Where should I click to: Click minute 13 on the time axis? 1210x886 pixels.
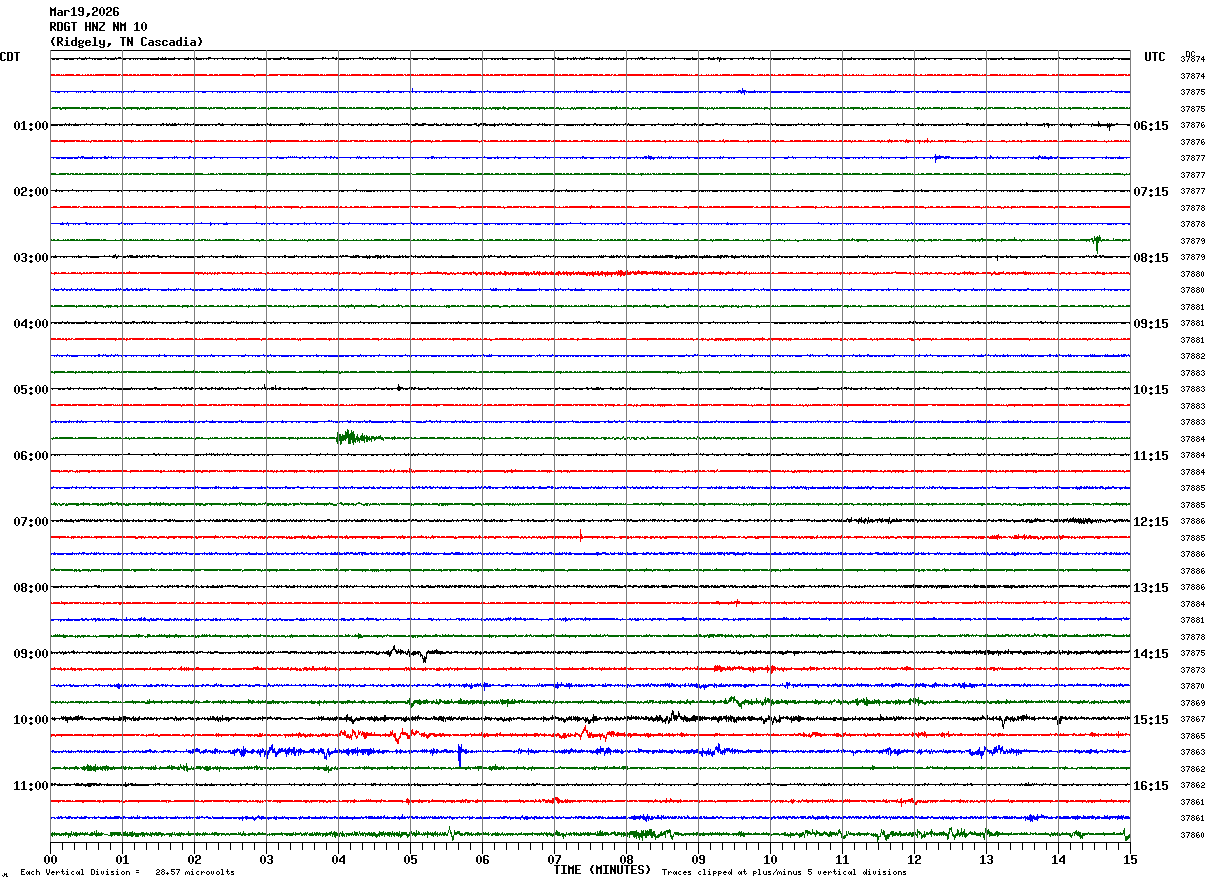click(x=986, y=859)
